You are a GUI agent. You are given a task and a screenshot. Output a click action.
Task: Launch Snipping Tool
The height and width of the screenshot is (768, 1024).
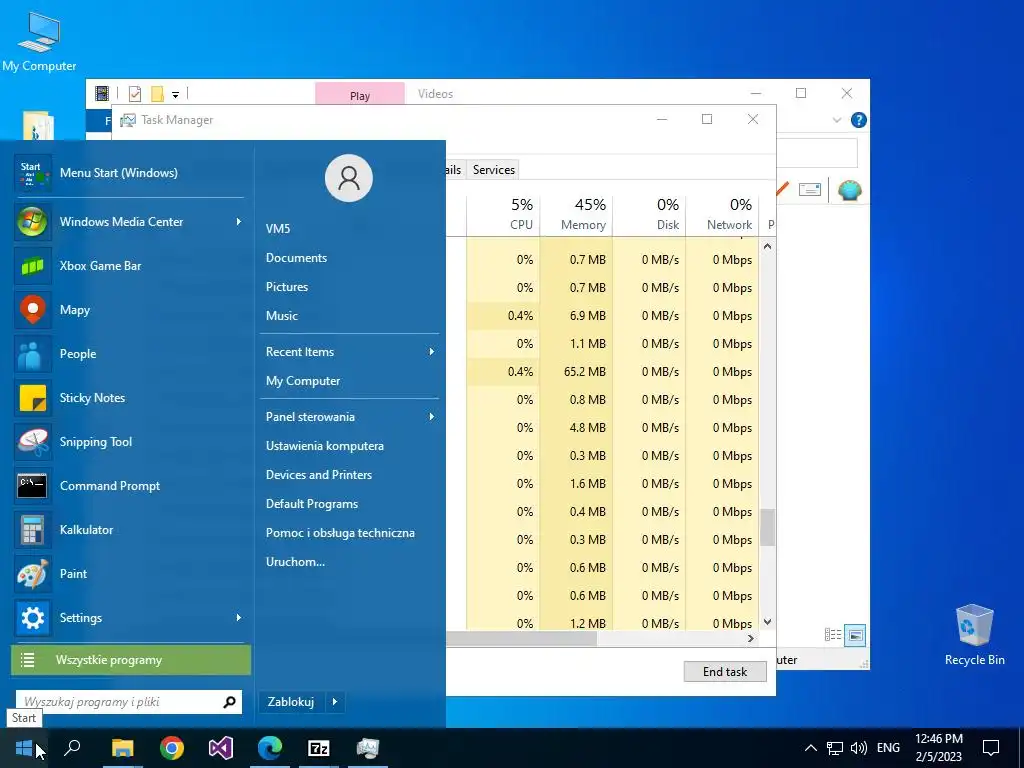[x=129, y=441]
